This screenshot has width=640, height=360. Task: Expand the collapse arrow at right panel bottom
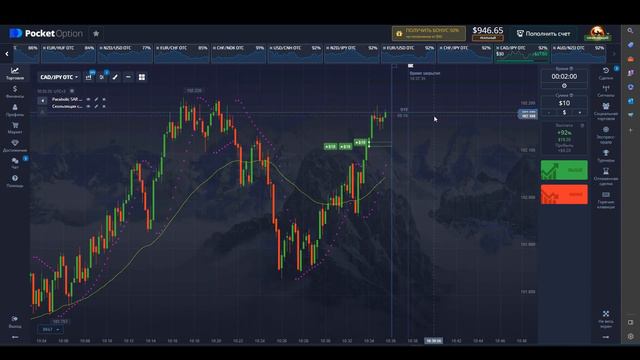[606, 337]
